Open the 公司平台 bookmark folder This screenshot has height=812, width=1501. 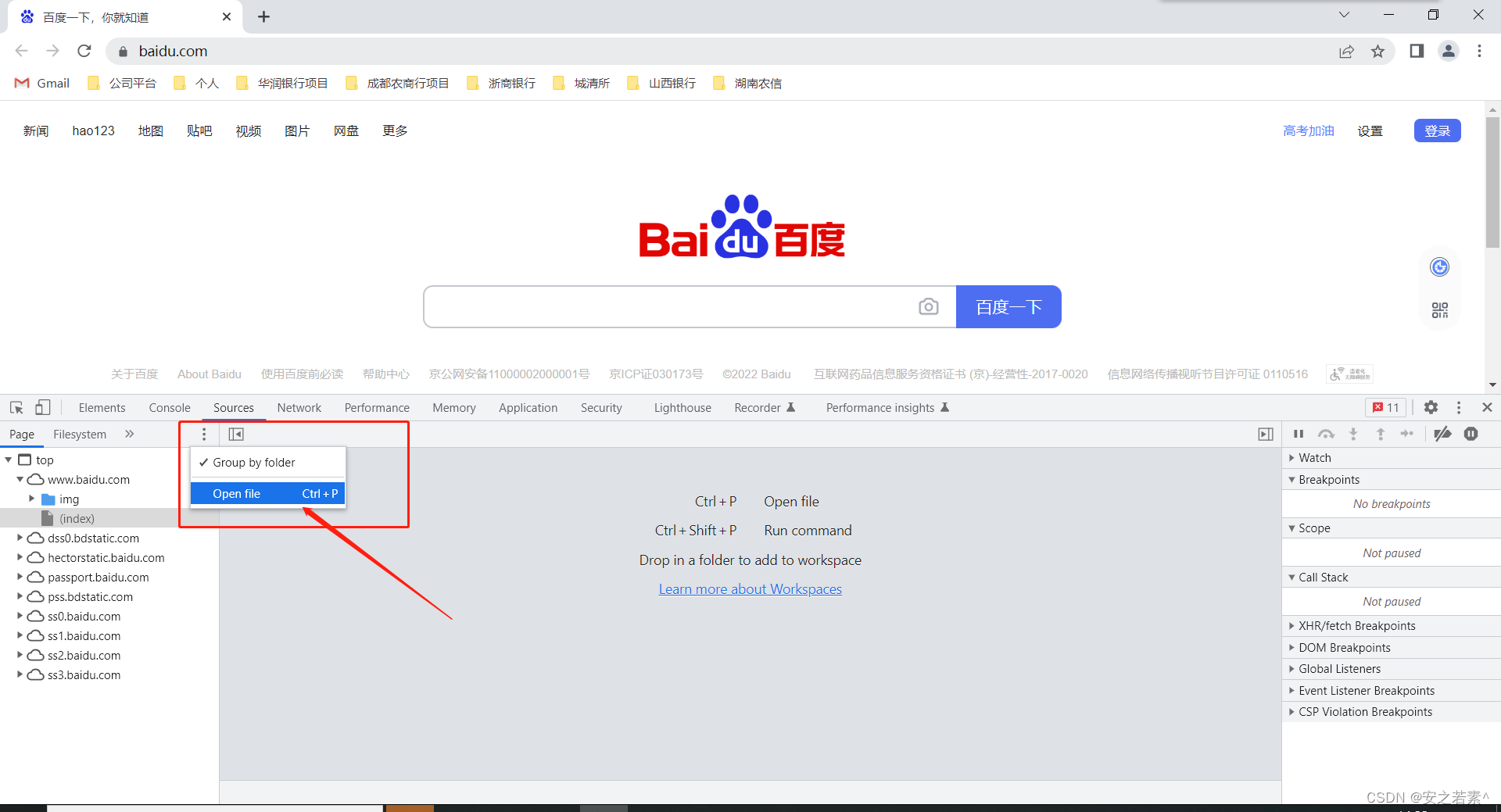click(122, 83)
